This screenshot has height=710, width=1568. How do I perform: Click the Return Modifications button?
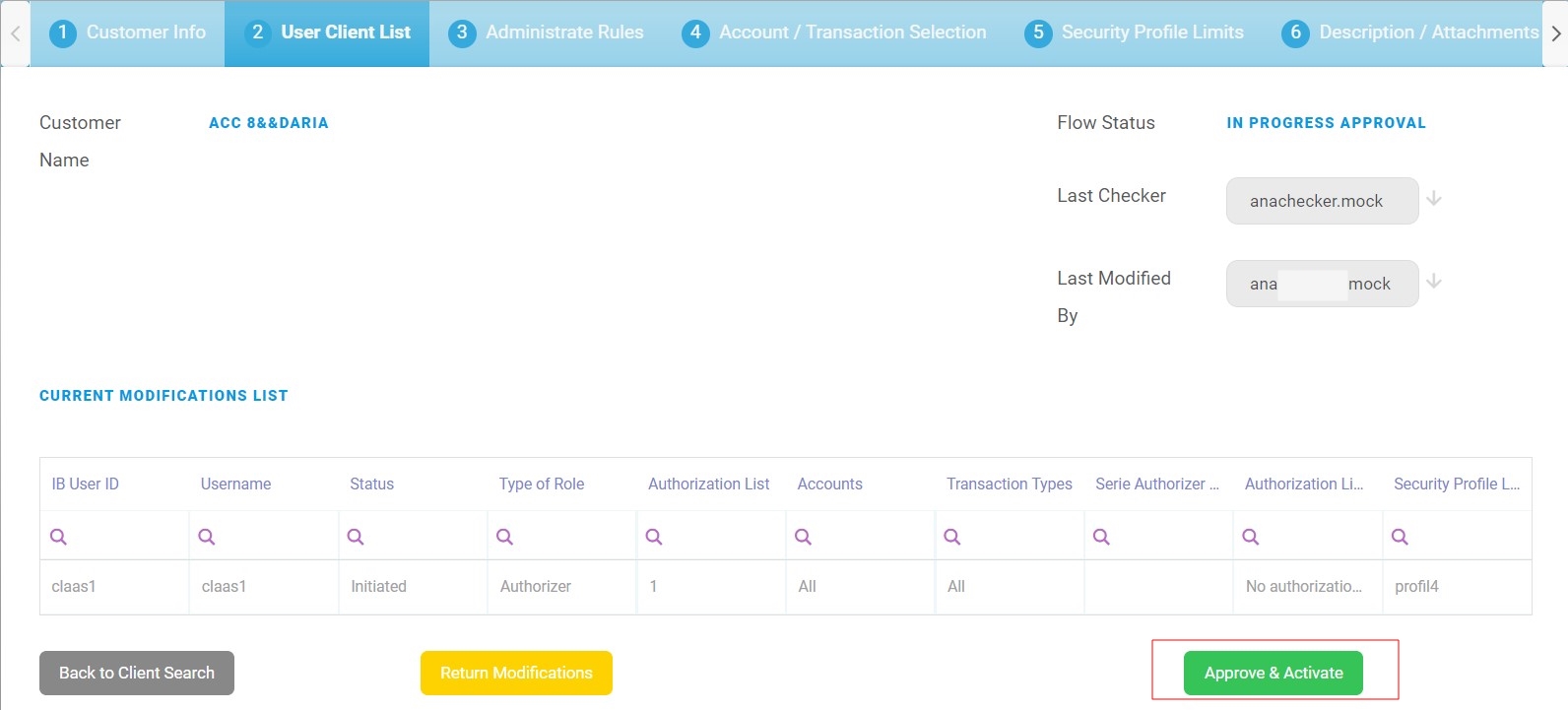[516, 673]
